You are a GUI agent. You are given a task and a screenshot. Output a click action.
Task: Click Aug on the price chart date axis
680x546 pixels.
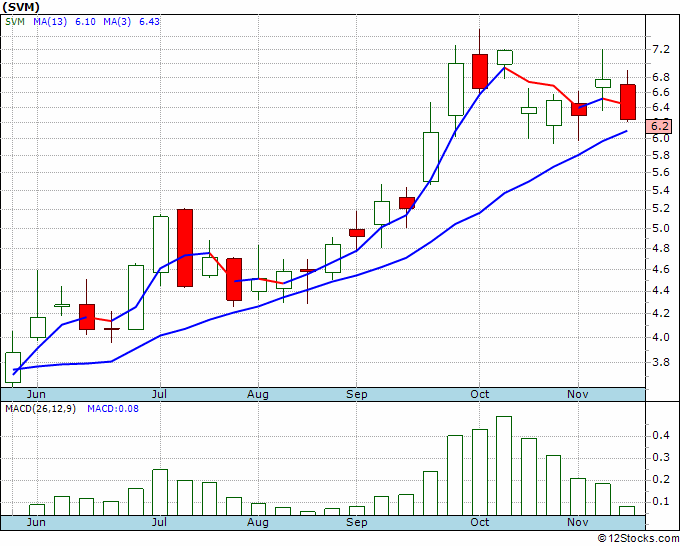pyautogui.click(x=258, y=394)
